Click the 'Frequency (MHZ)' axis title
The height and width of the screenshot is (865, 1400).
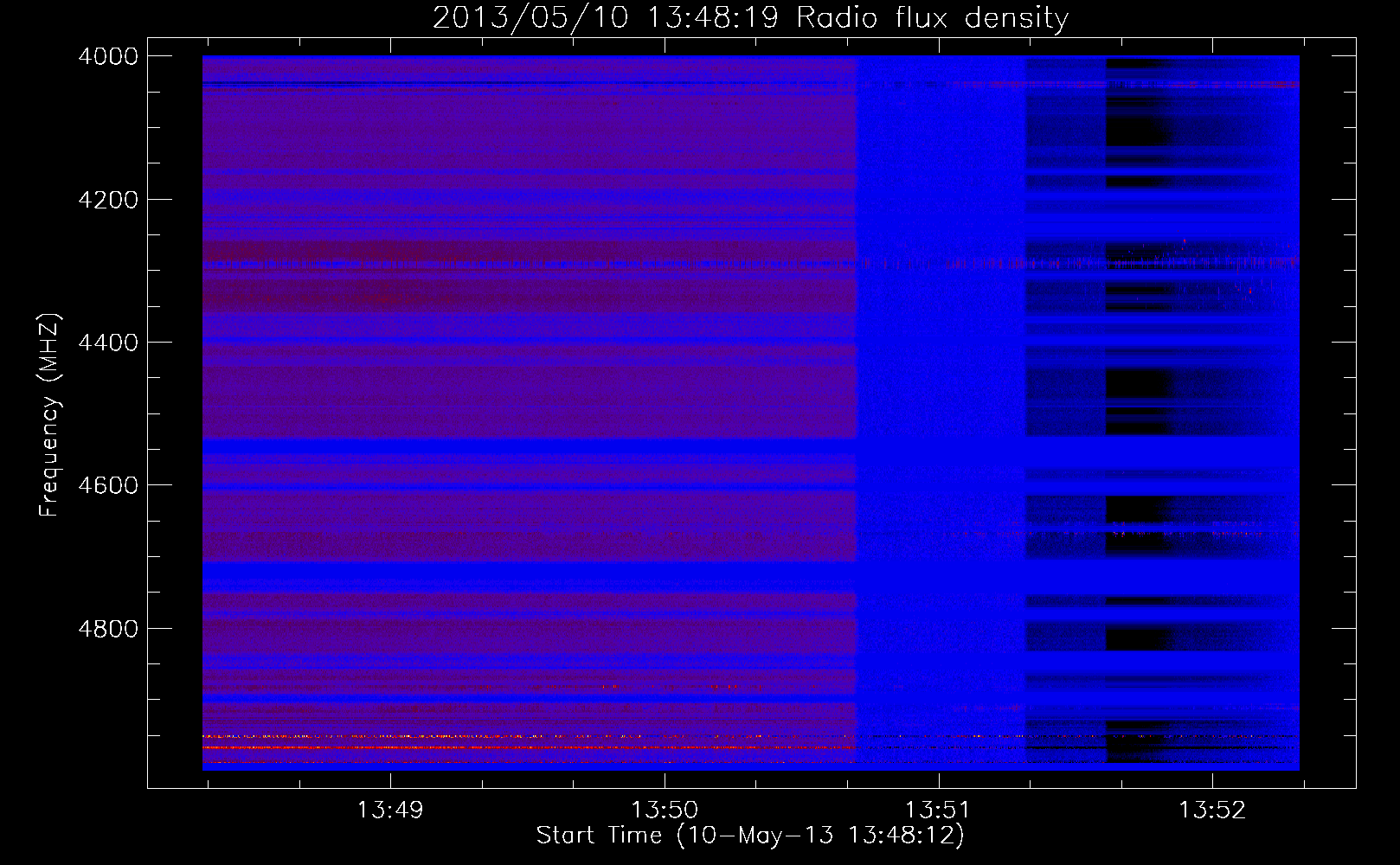[50, 415]
